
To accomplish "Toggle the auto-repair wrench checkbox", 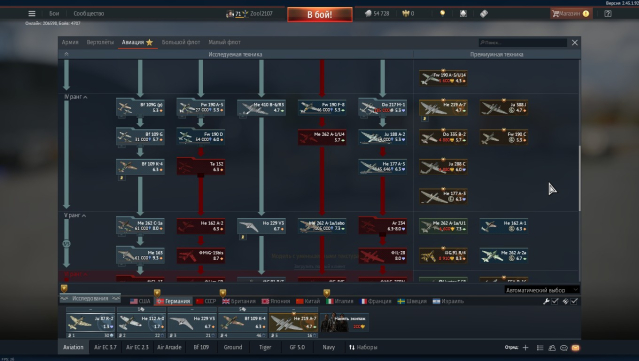I will pos(555,301).
